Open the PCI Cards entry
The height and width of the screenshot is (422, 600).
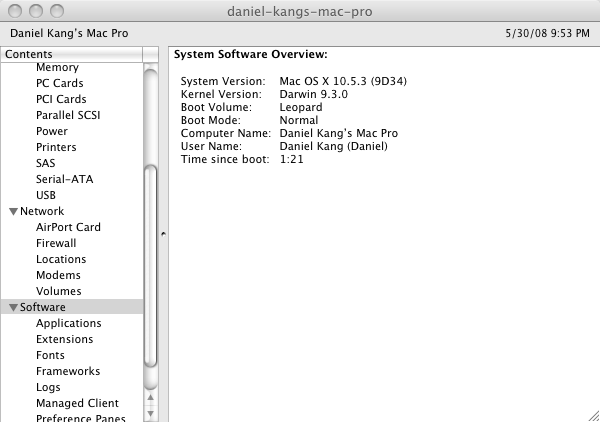(61, 99)
